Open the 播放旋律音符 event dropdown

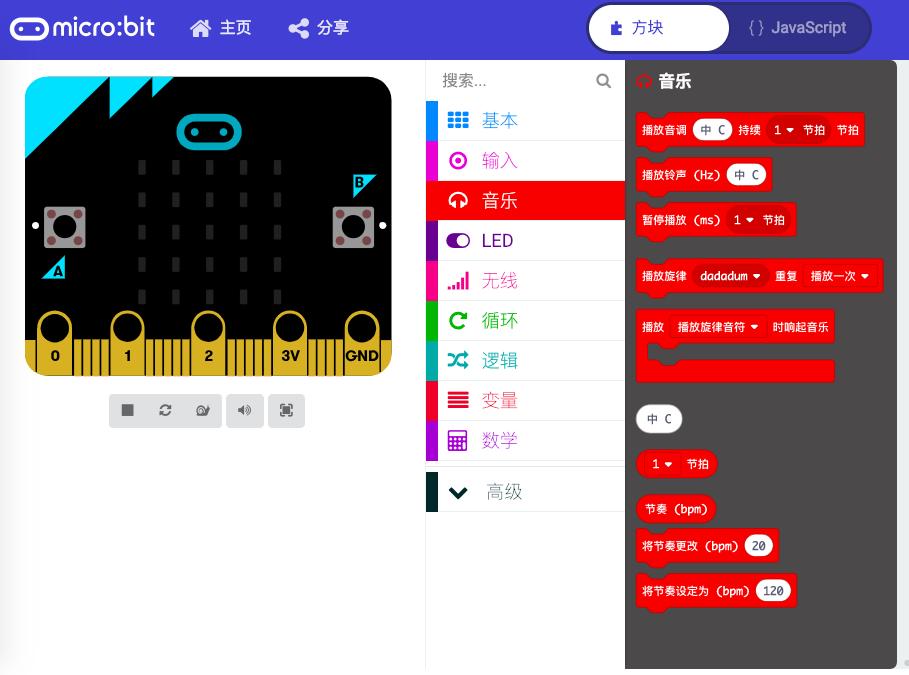[x=718, y=327]
